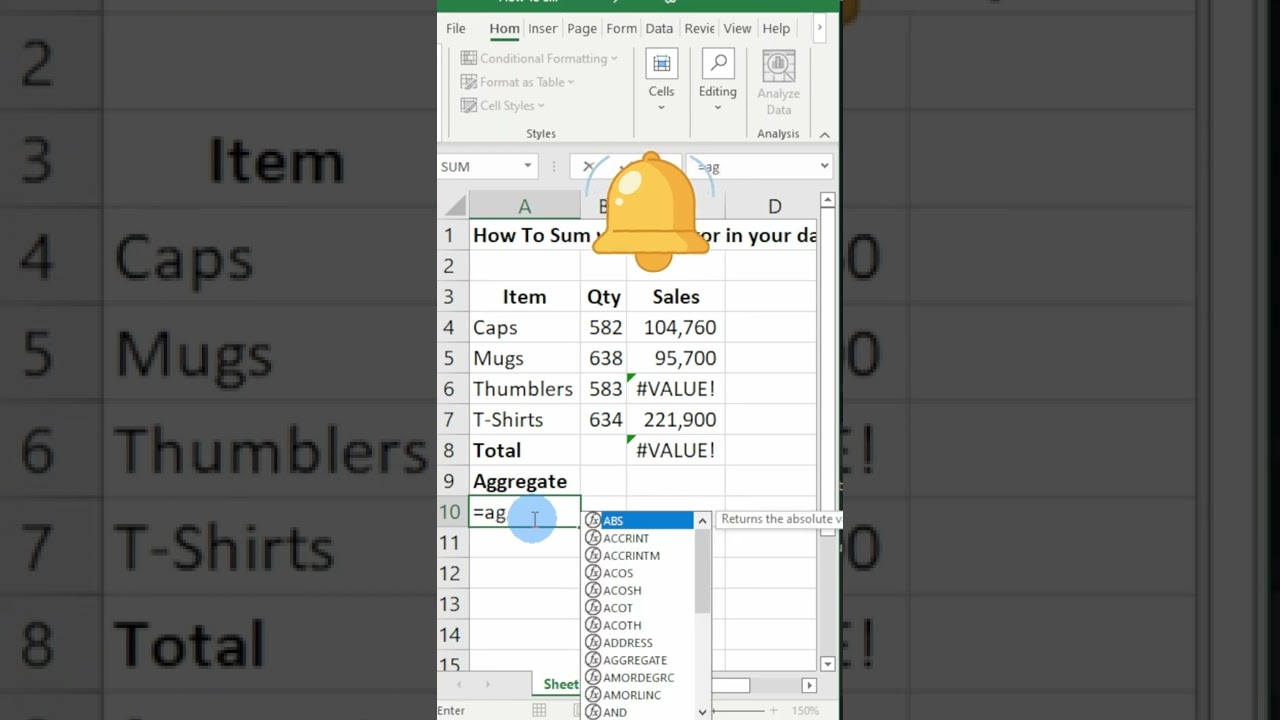Viewport: 1280px width, 720px height.
Task: Open the File tab
Action: tap(456, 29)
